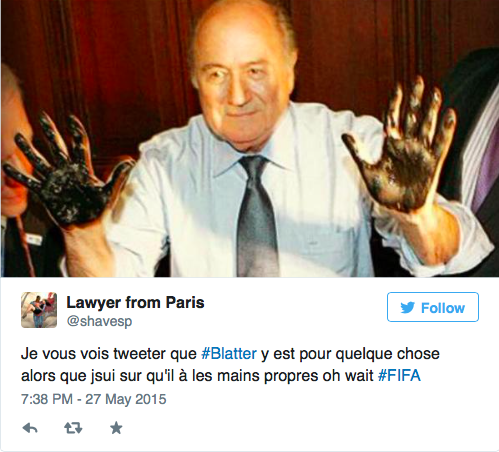Click the 27 May 2015 date text

126,399
